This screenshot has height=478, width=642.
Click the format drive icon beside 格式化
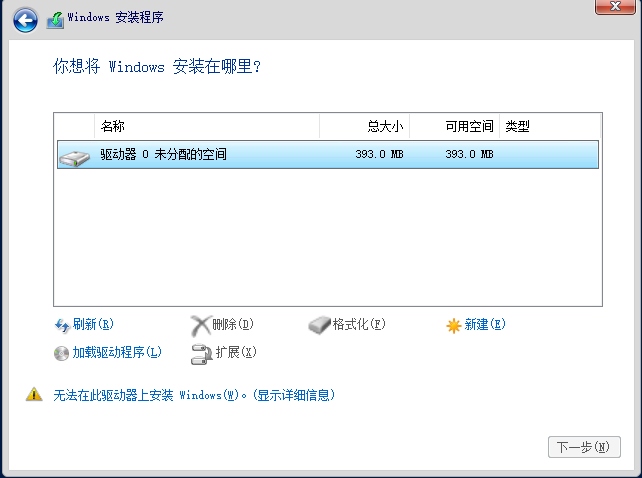pos(319,325)
